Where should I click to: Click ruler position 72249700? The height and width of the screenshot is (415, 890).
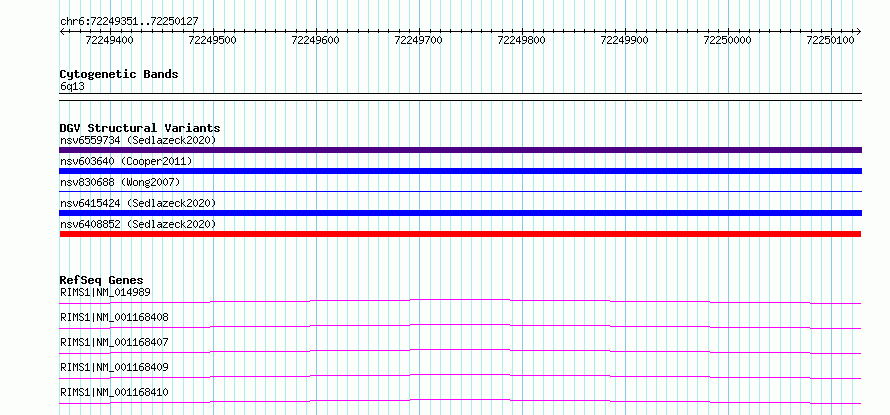pos(419,40)
